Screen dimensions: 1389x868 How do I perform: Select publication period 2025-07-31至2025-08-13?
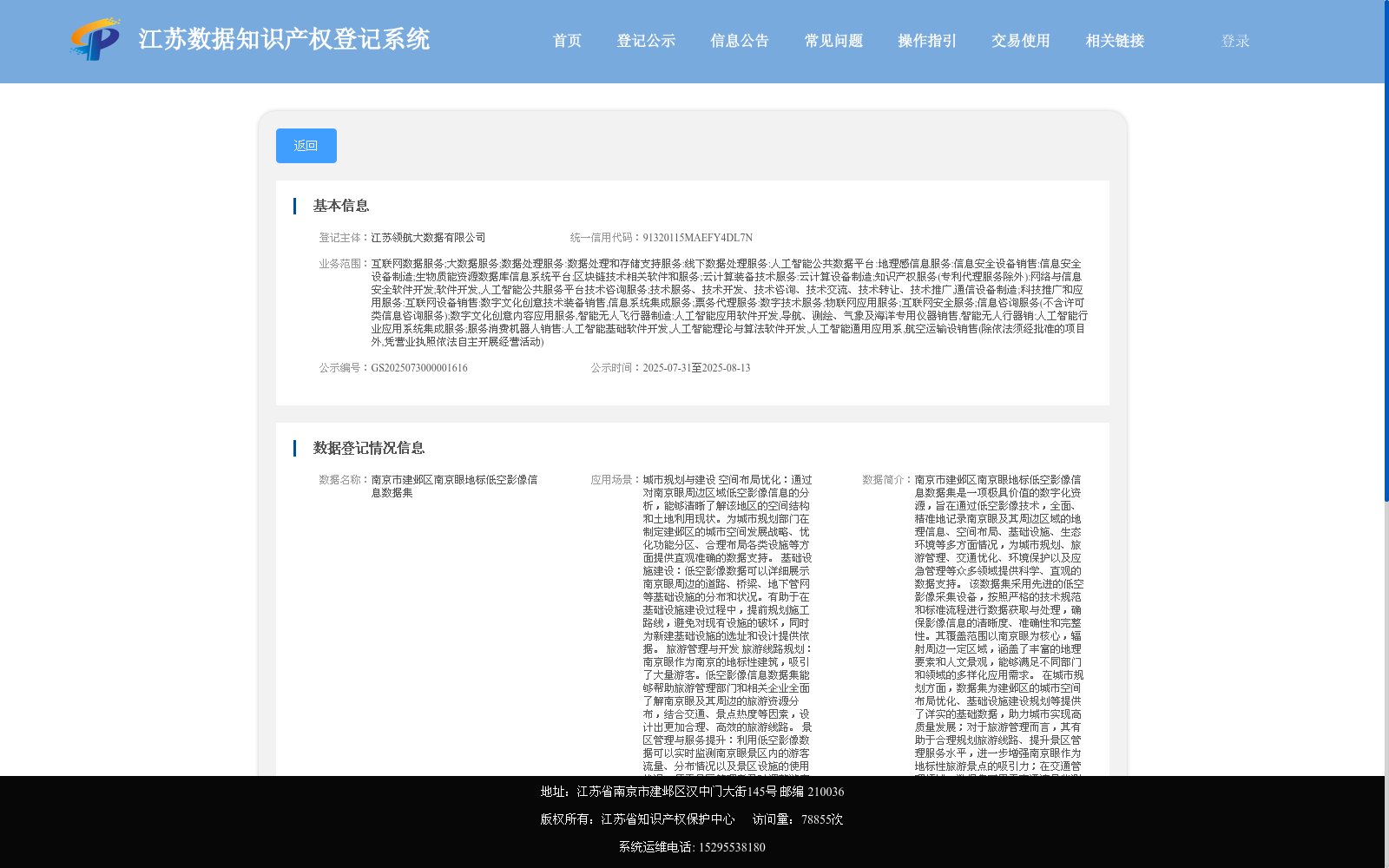click(696, 368)
